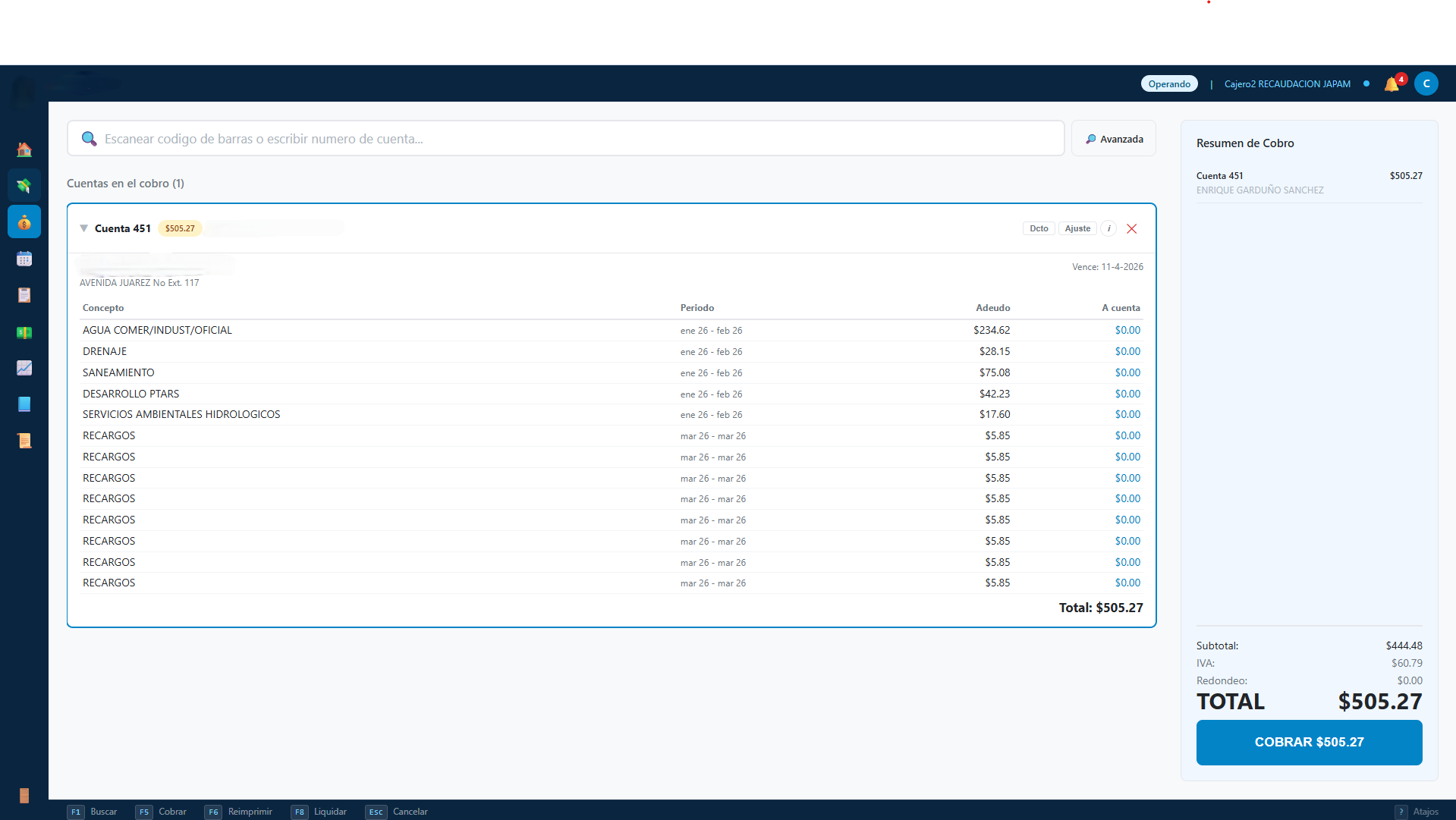Select the cash collection sidebar icon

pyautogui.click(x=24, y=184)
